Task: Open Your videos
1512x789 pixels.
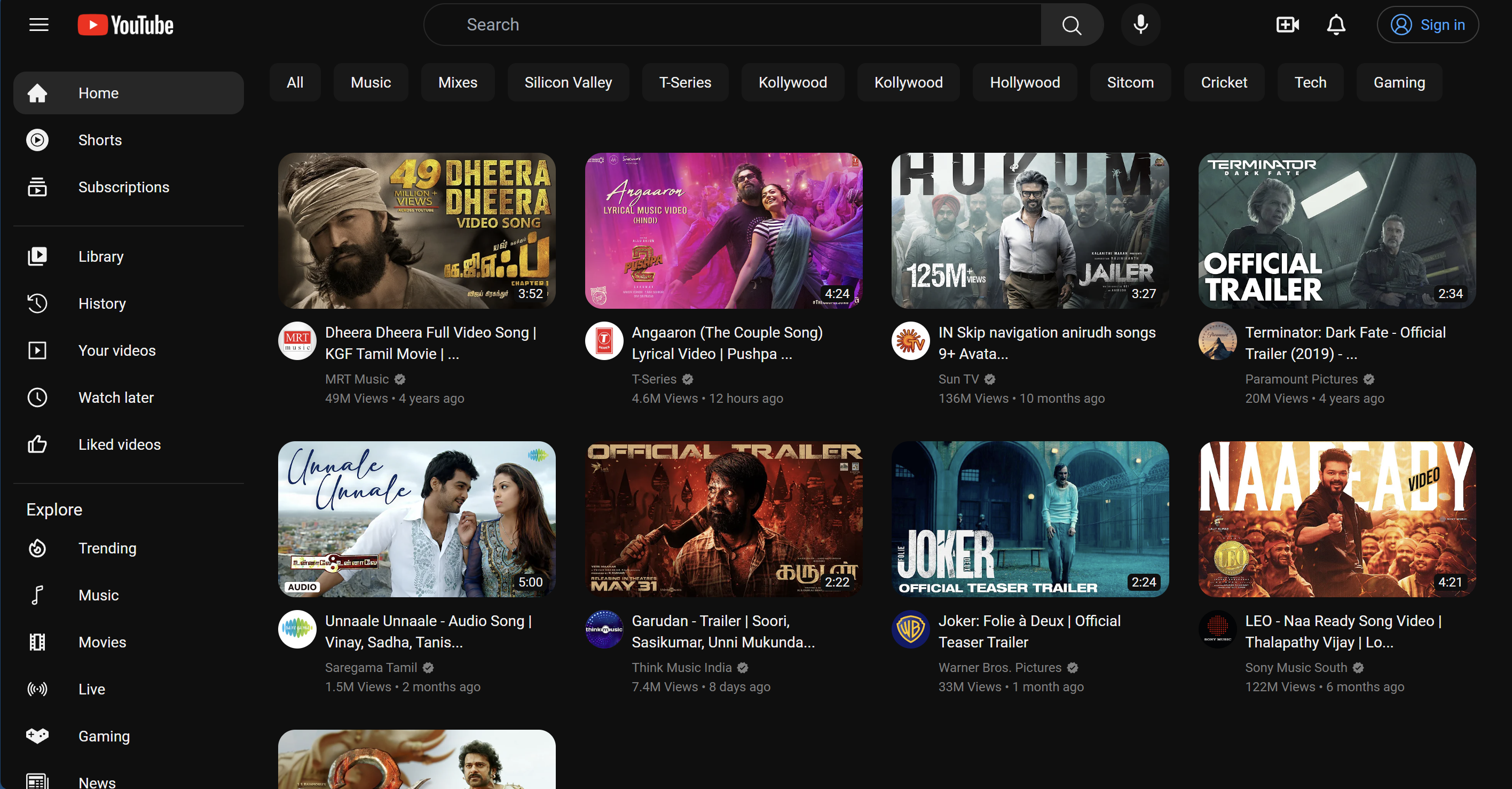Action: click(129, 350)
